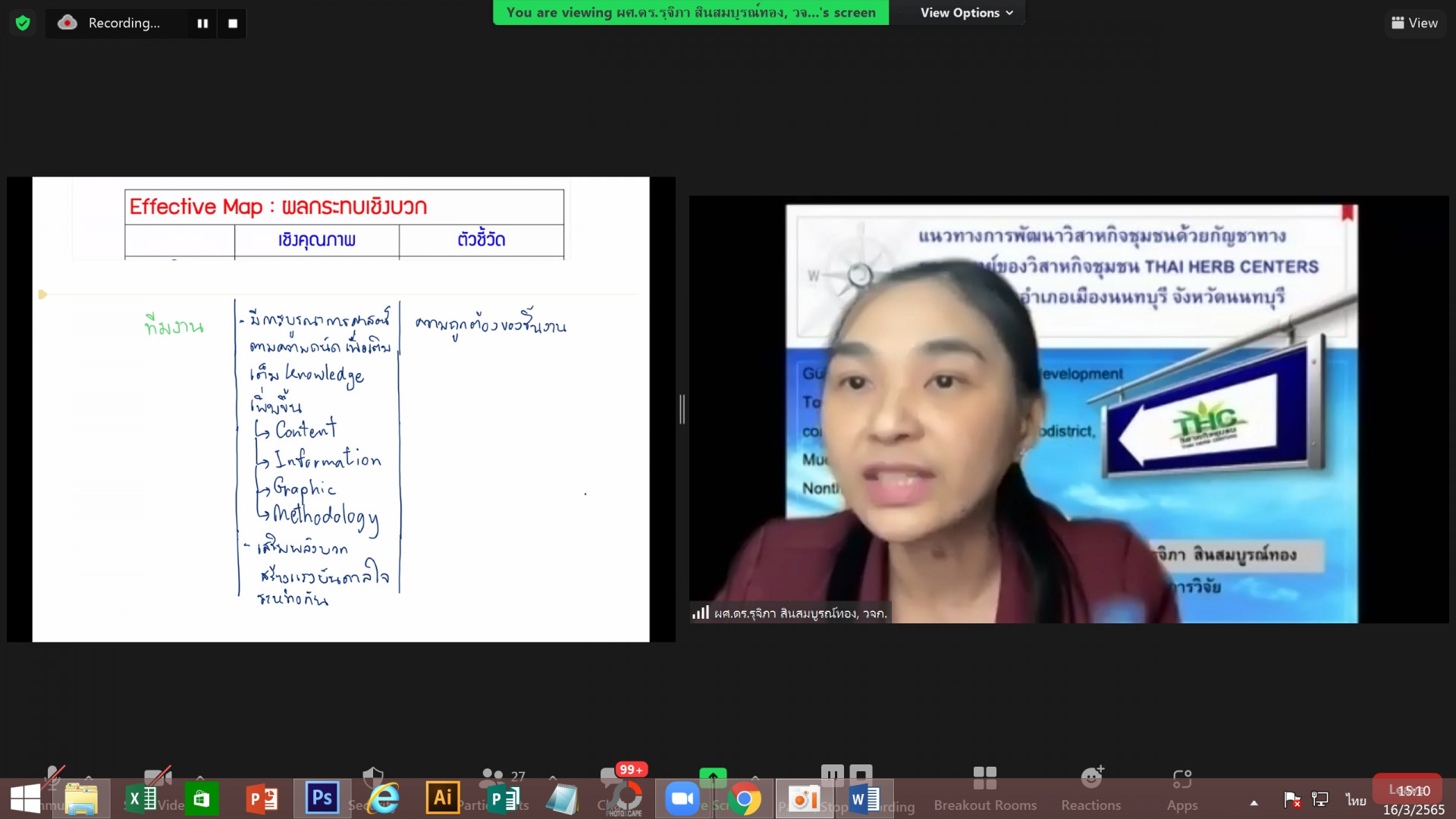
Task: Switch to the screen recorder taskbar icon
Action: (804, 799)
